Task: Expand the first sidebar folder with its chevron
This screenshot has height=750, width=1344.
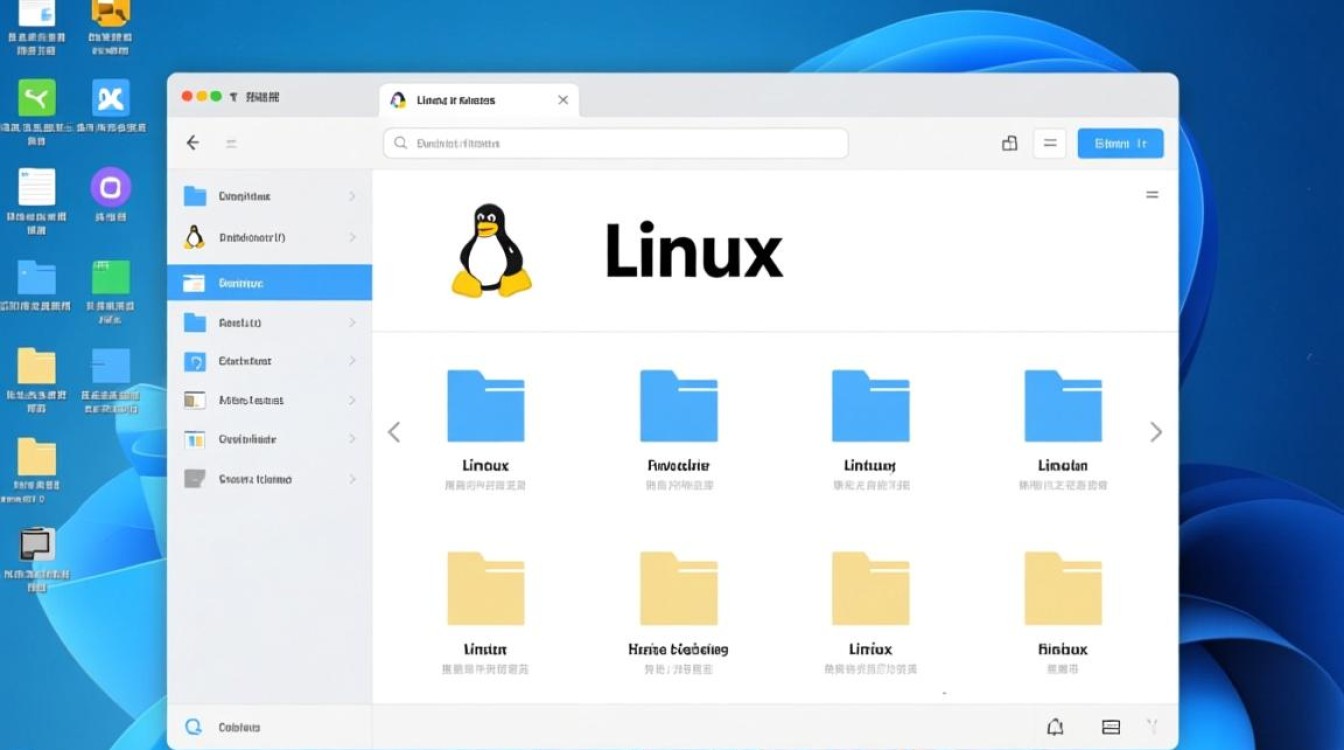Action: 354,196
